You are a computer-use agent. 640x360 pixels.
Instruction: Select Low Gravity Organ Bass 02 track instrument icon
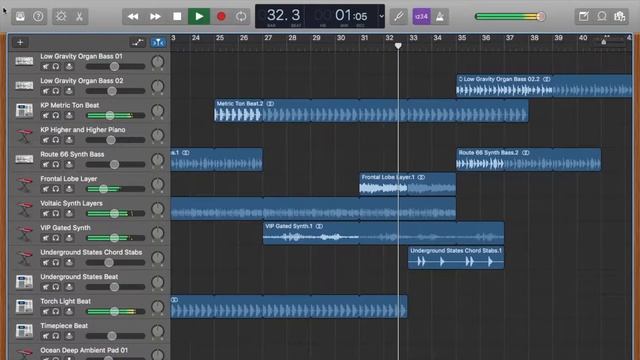(x=24, y=86)
